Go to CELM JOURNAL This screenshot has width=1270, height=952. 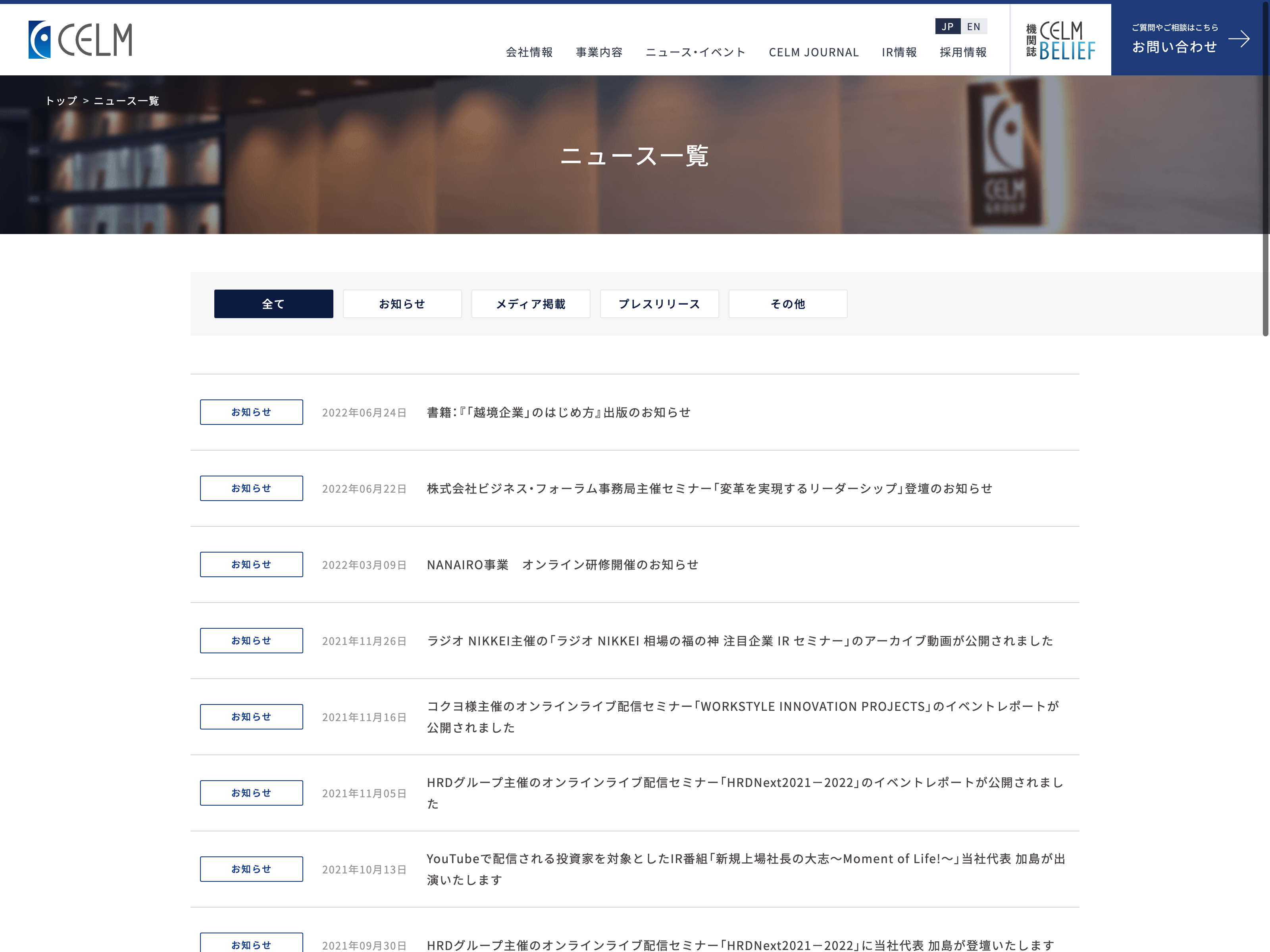(x=814, y=52)
